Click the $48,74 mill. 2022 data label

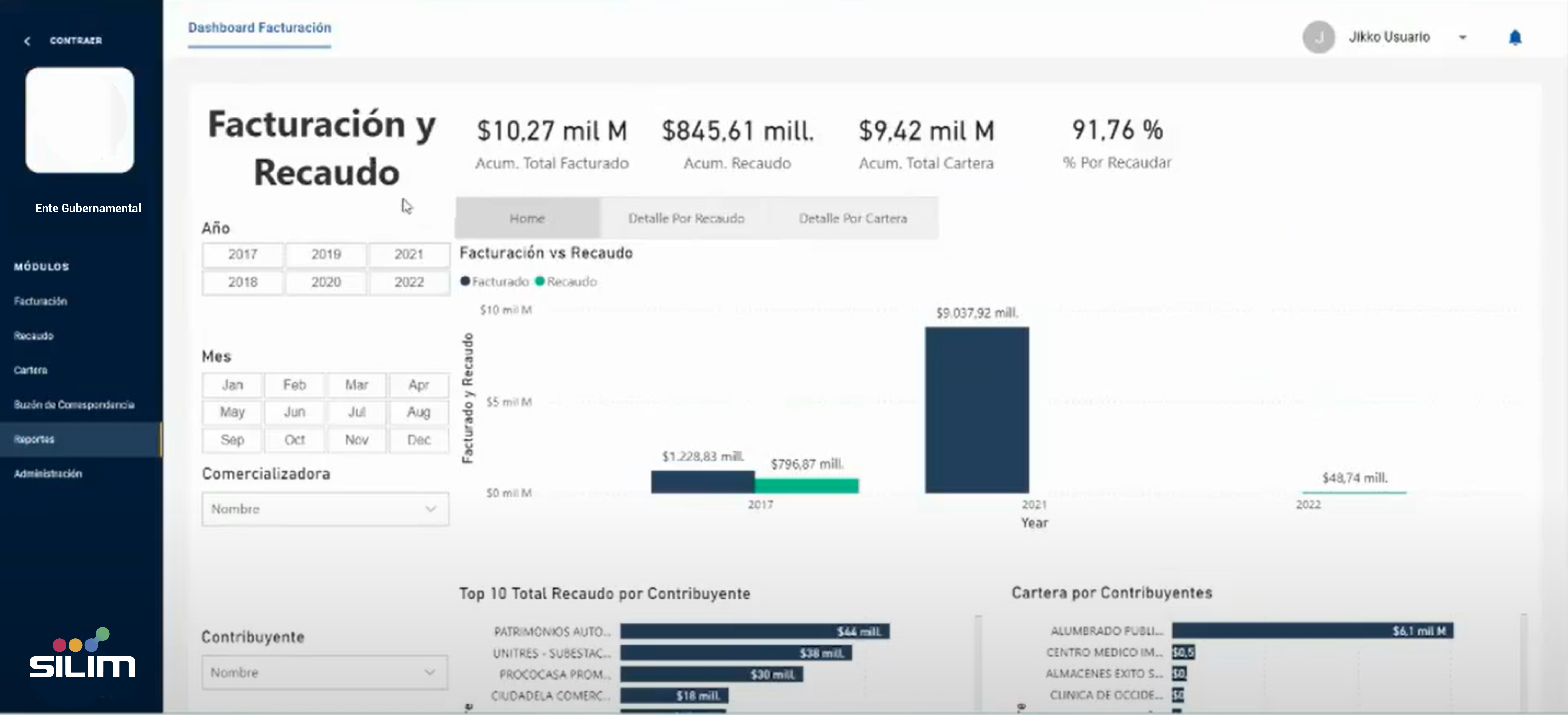(x=1355, y=478)
